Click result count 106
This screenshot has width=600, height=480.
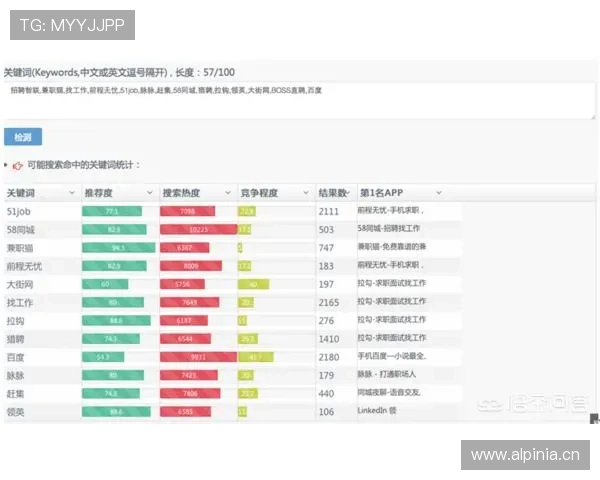pyautogui.click(x=326, y=412)
